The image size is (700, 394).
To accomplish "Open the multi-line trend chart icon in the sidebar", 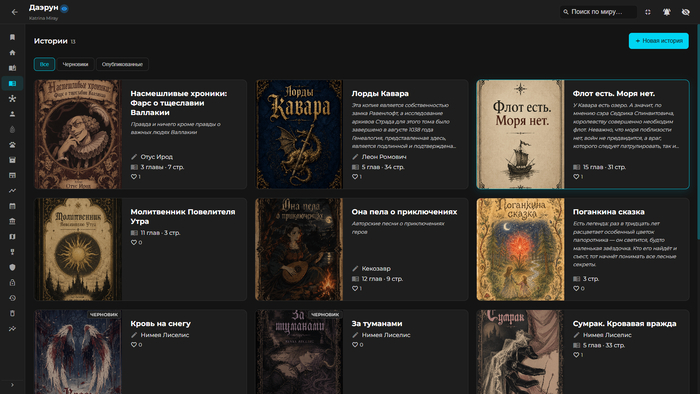I will point(12,329).
